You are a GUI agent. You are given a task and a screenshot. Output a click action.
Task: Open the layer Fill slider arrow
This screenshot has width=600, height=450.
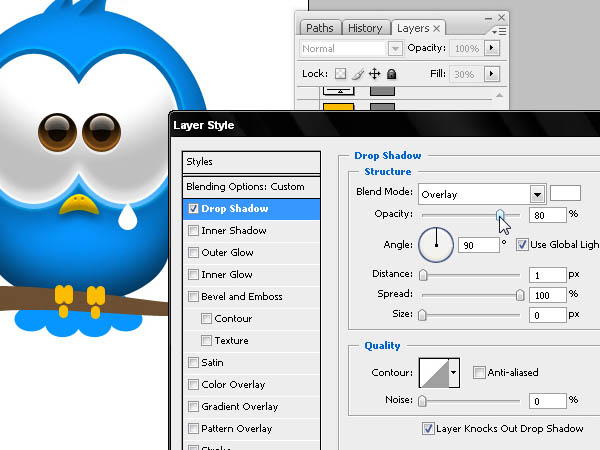click(492, 74)
